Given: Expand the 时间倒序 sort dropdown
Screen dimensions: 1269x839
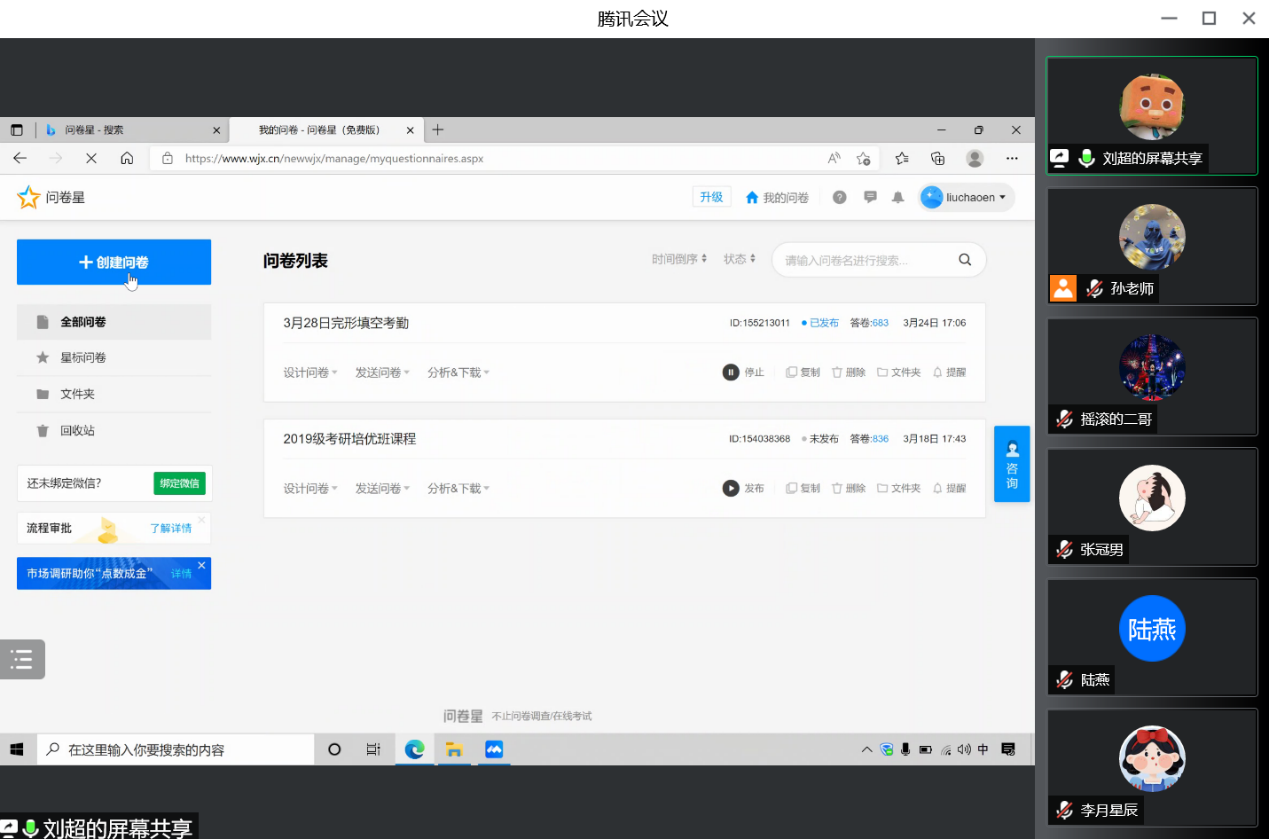Looking at the screenshot, I should point(680,259).
